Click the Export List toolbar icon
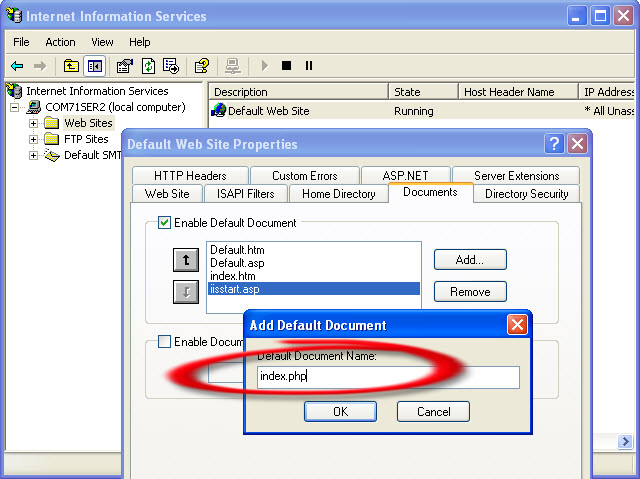The image size is (640, 479). click(171, 66)
